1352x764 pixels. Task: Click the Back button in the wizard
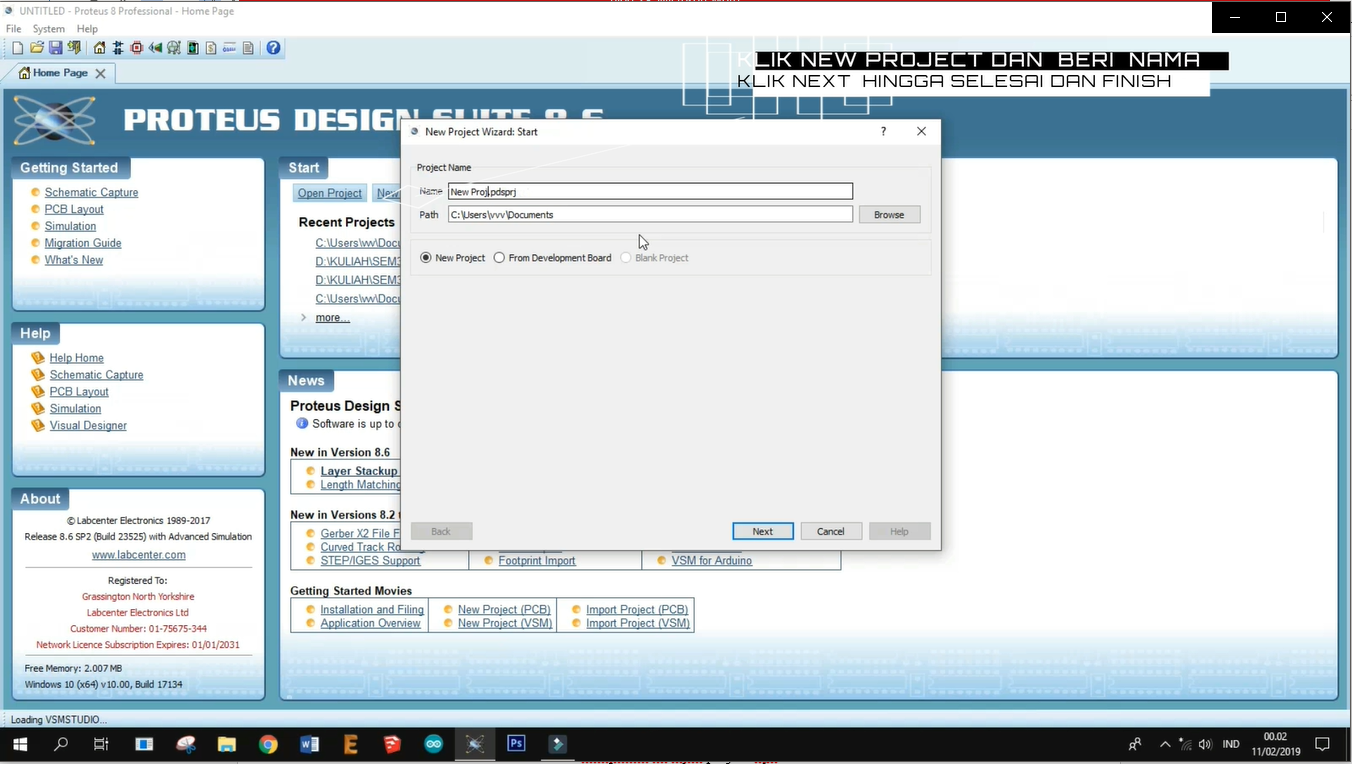(441, 531)
